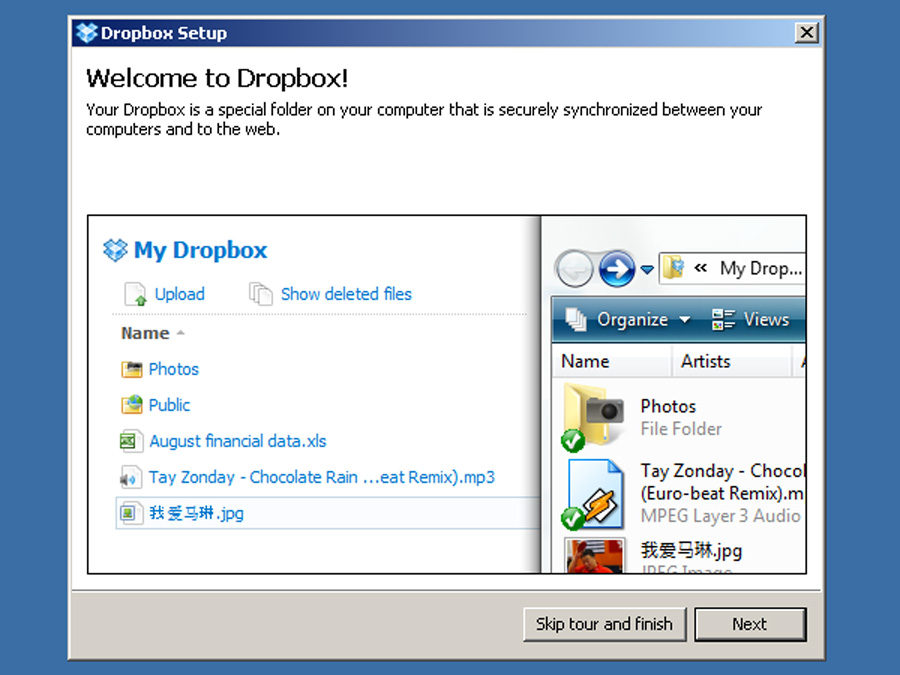Click the mp3 audio speaker icon
The height and width of the screenshot is (675, 900).
(129, 477)
